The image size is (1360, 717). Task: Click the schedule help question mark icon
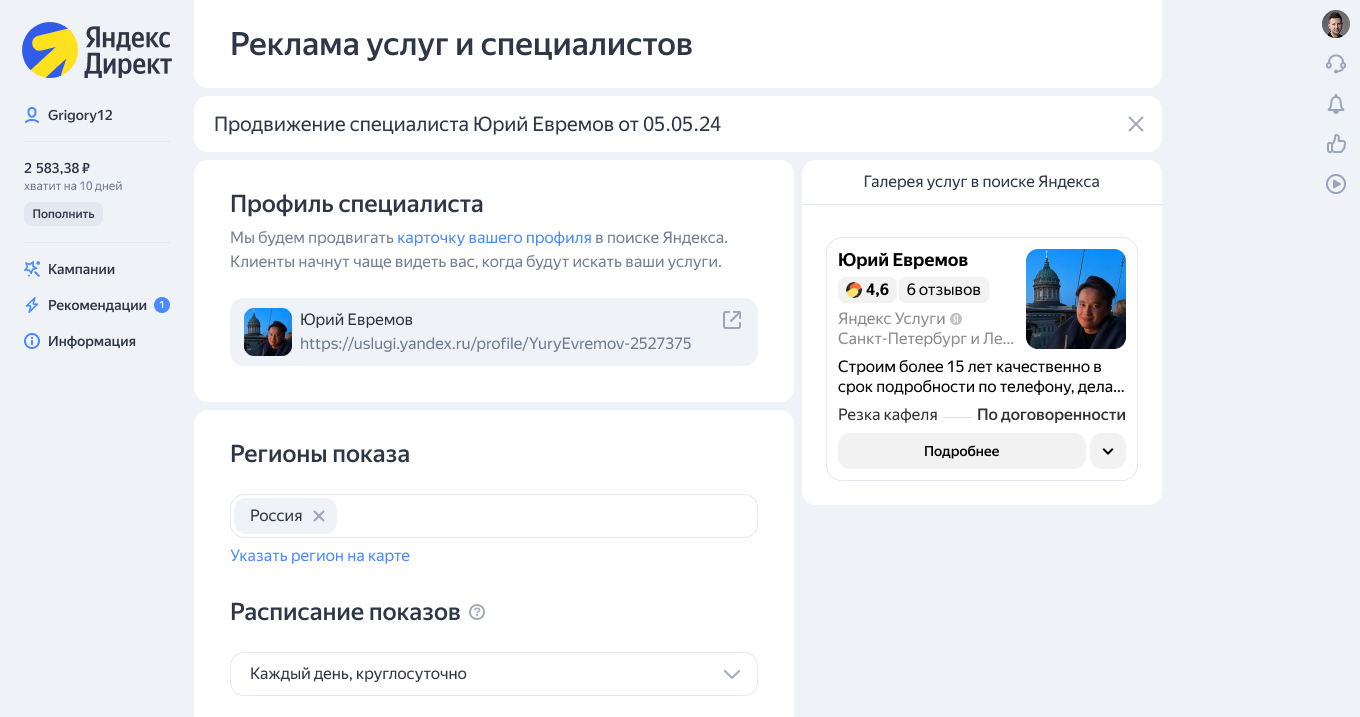pyautogui.click(x=477, y=612)
